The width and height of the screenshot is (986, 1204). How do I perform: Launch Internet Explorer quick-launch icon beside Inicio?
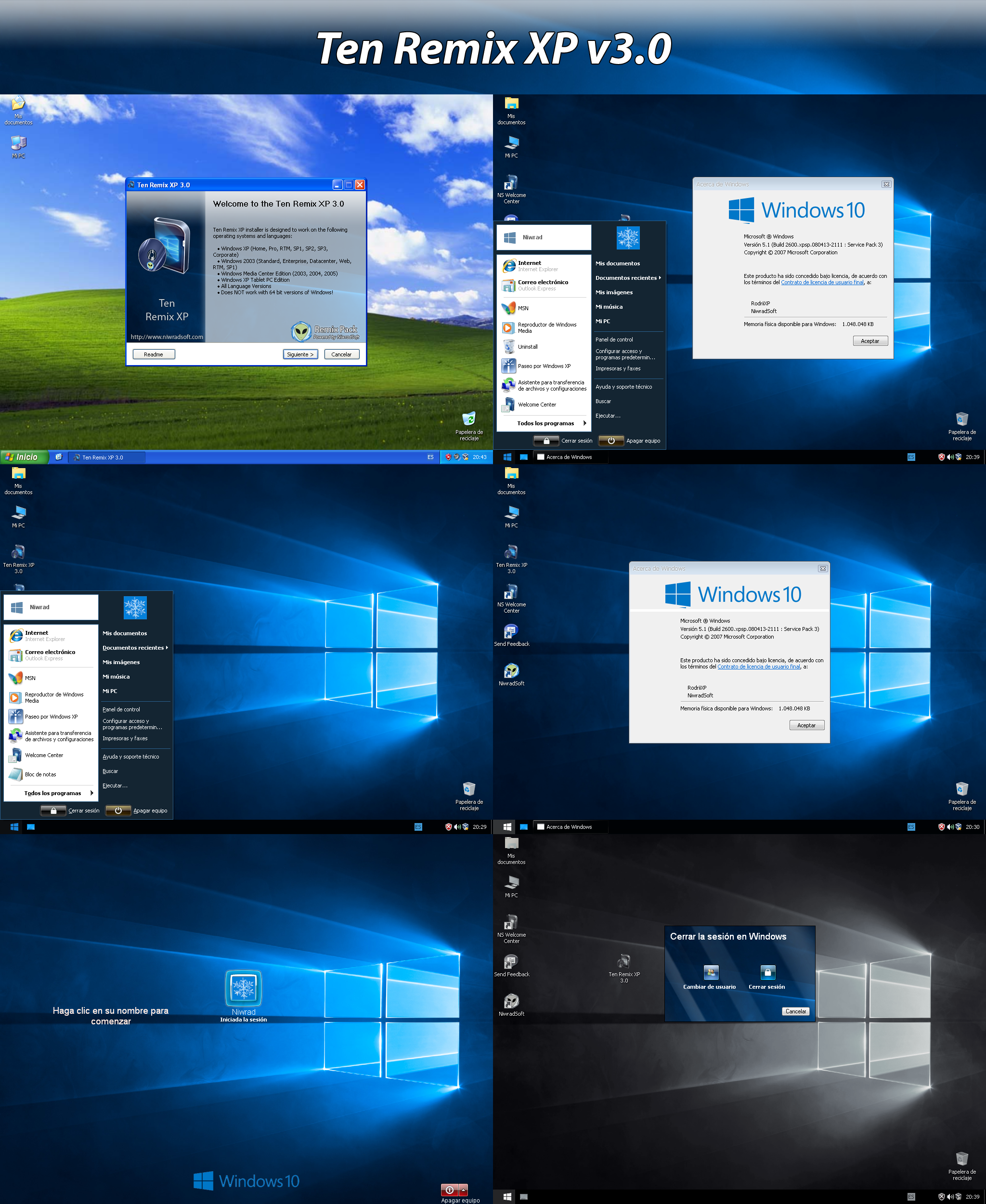59,457
